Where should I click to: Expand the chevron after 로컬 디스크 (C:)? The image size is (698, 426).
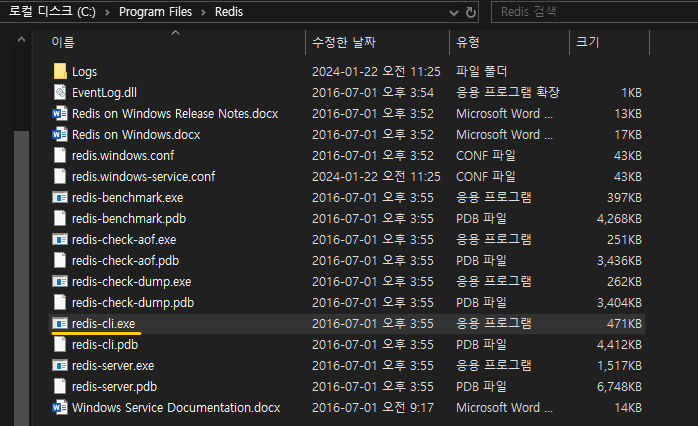(x=107, y=12)
